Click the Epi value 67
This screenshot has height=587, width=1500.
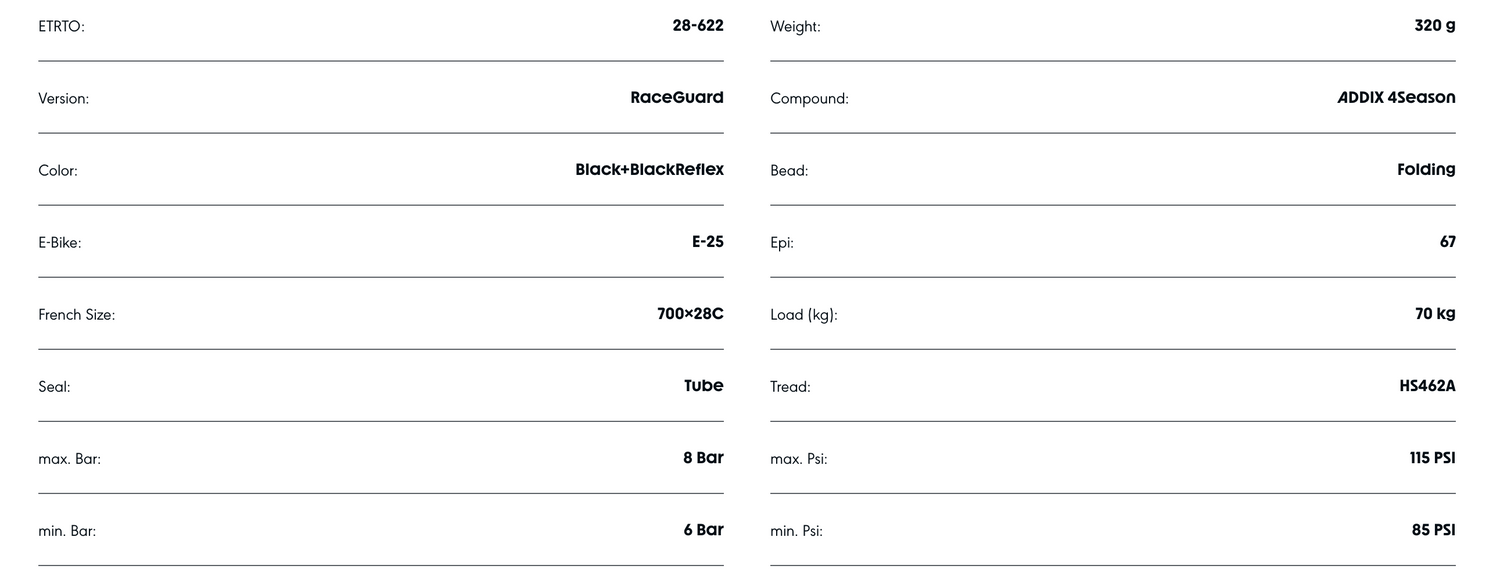click(x=1447, y=242)
